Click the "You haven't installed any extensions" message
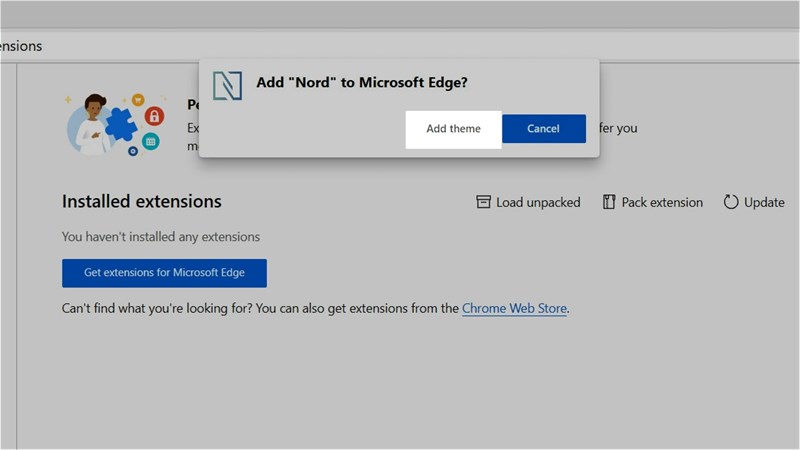 click(160, 237)
